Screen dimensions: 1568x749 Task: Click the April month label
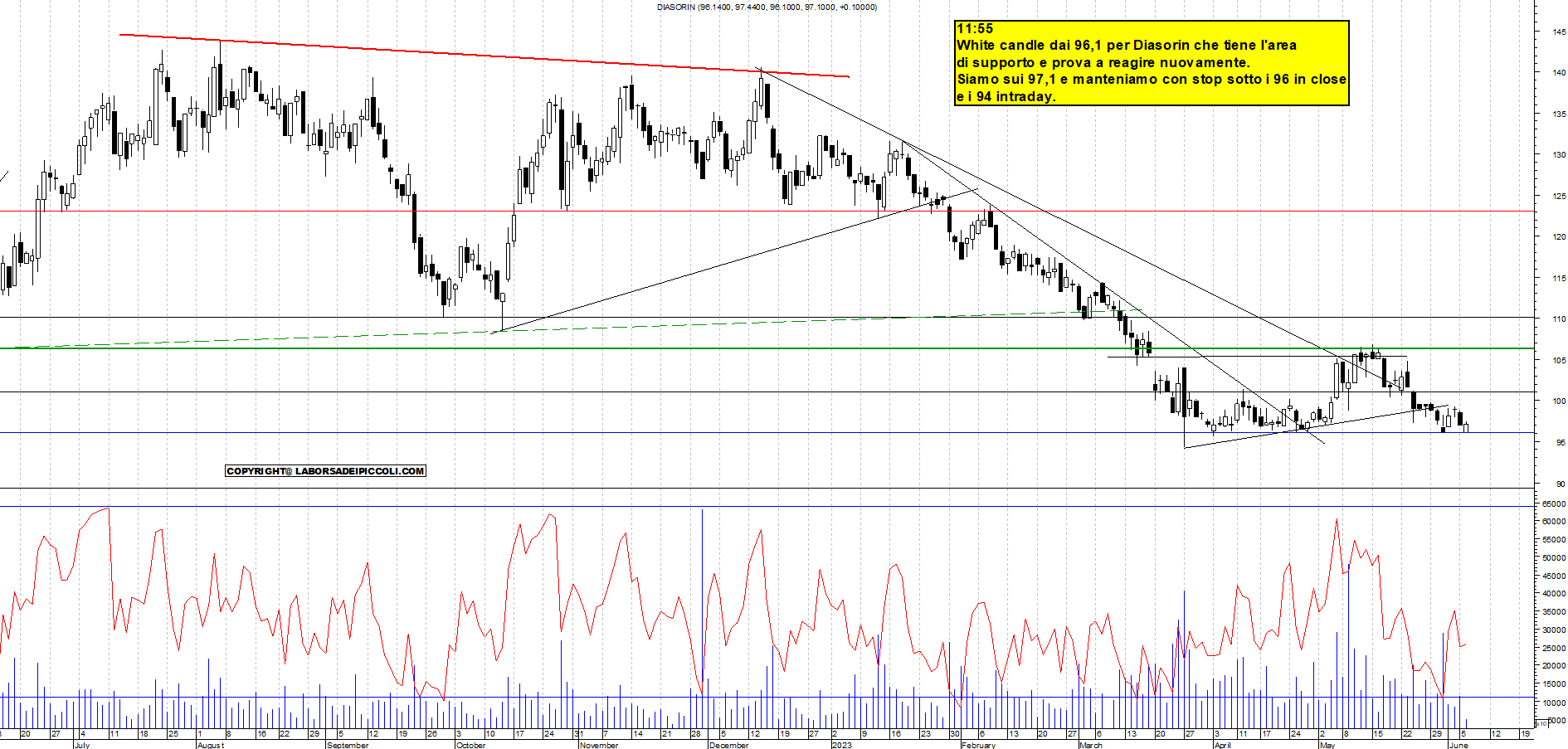1221,745
